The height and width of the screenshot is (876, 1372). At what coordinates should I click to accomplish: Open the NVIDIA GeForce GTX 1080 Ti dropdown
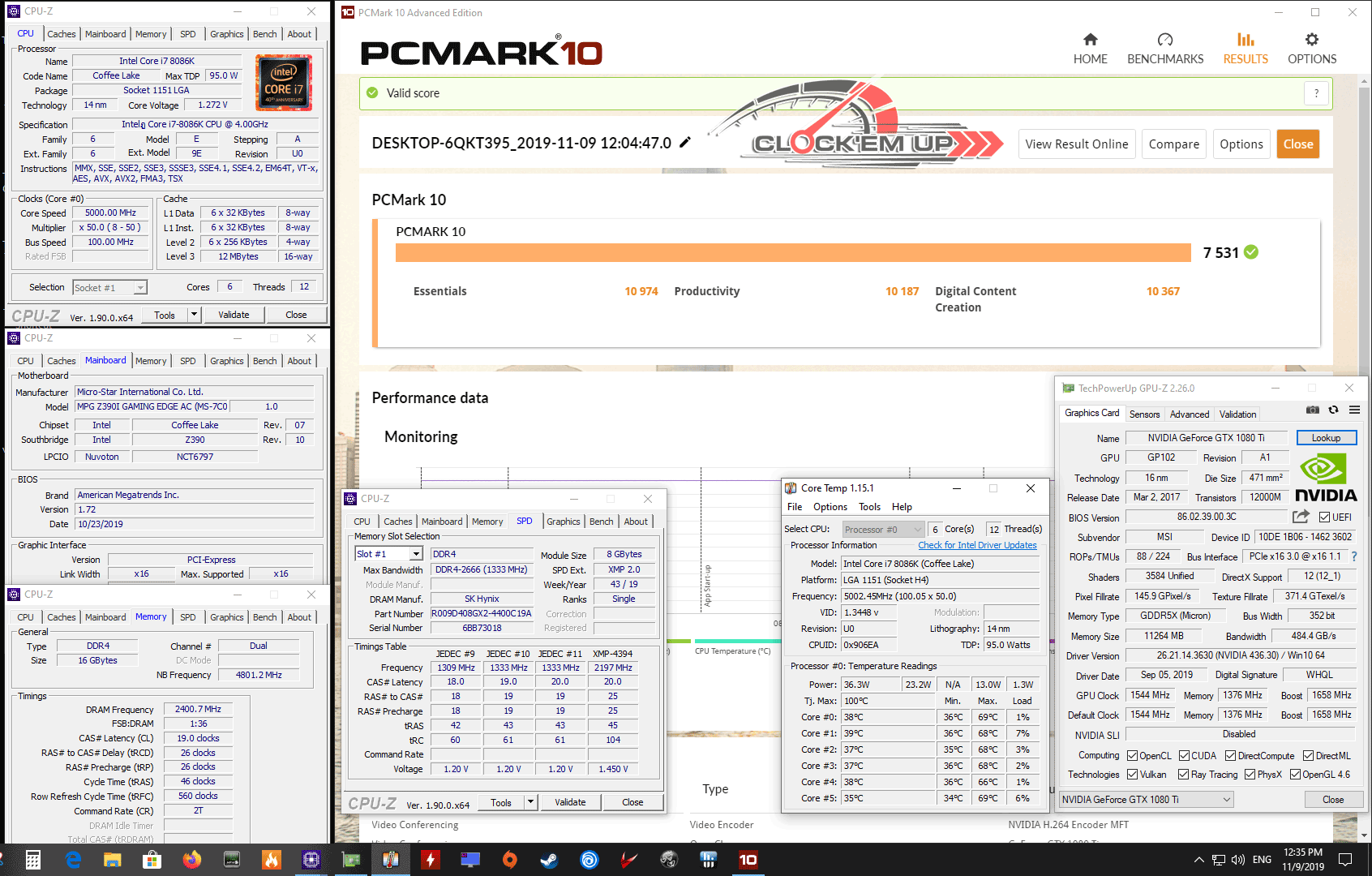click(1147, 800)
